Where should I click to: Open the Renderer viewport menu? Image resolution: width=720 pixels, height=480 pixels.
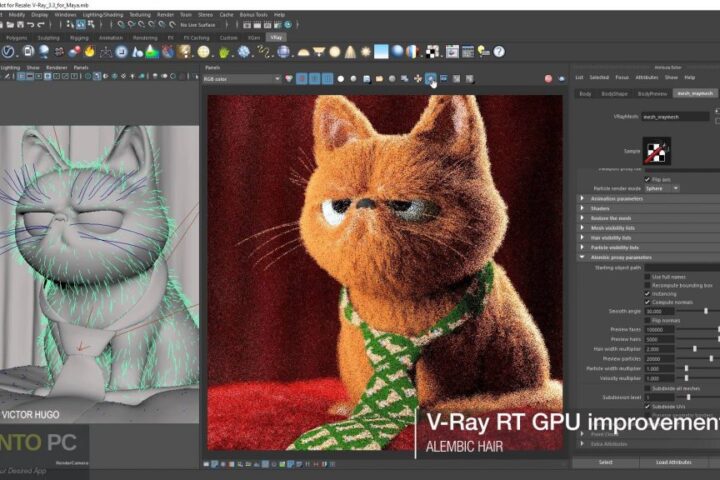tap(56, 68)
